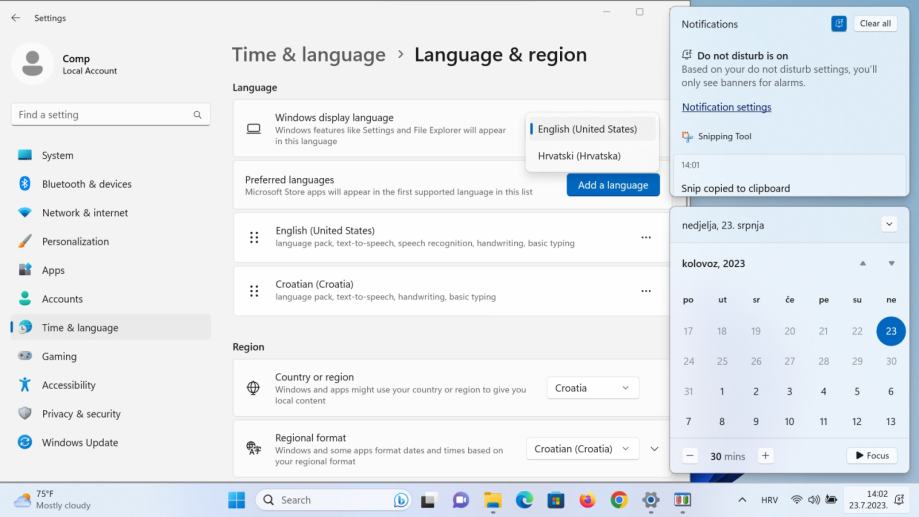The width and height of the screenshot is (919, 517).
Task: Open Regional format dropdown
Action: click(x=582, y=449)
